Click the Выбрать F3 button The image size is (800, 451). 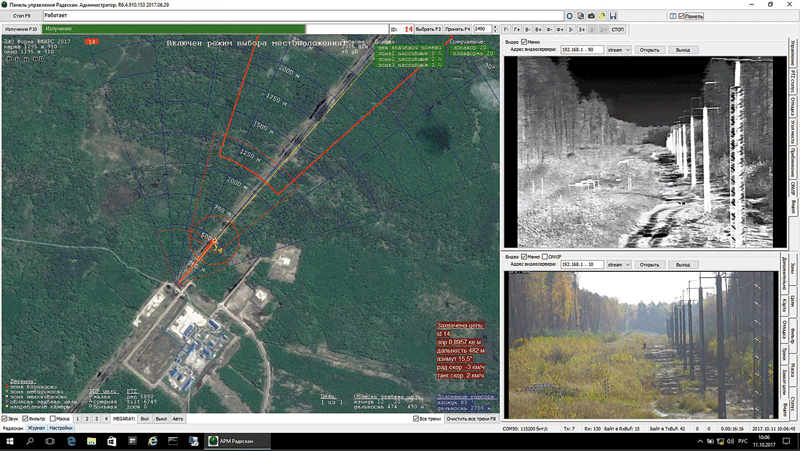(428, 30)
